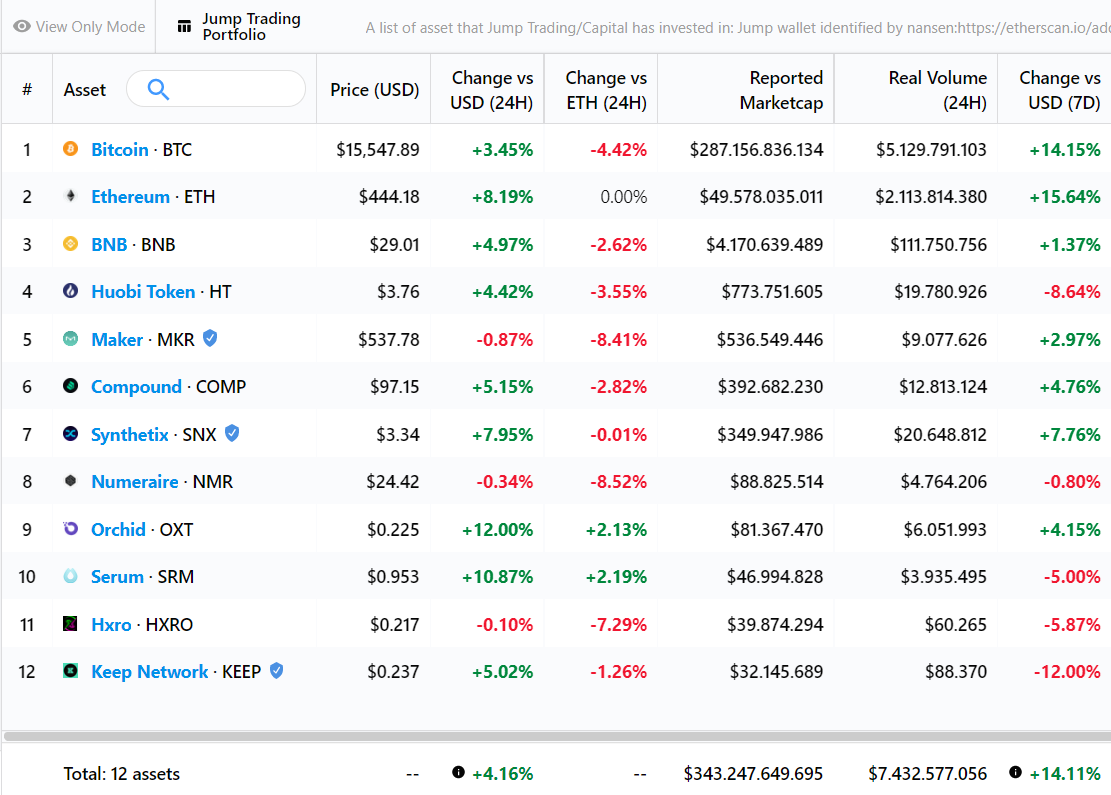The image size is (1111, 795).
Task: Sort by Change vs ETH (24H) header
Action: [606, 90]
